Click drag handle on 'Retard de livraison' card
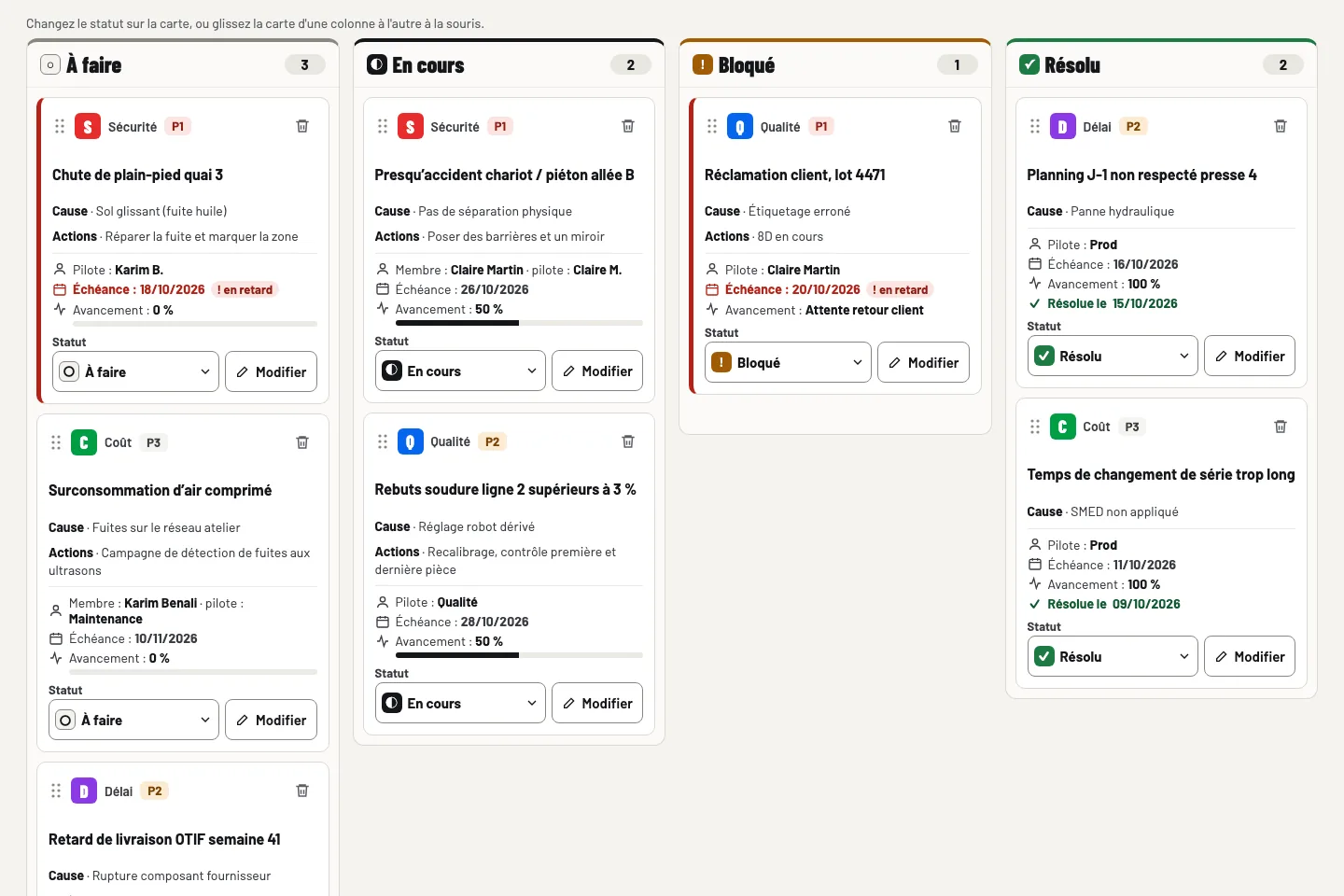 [56, 791]
